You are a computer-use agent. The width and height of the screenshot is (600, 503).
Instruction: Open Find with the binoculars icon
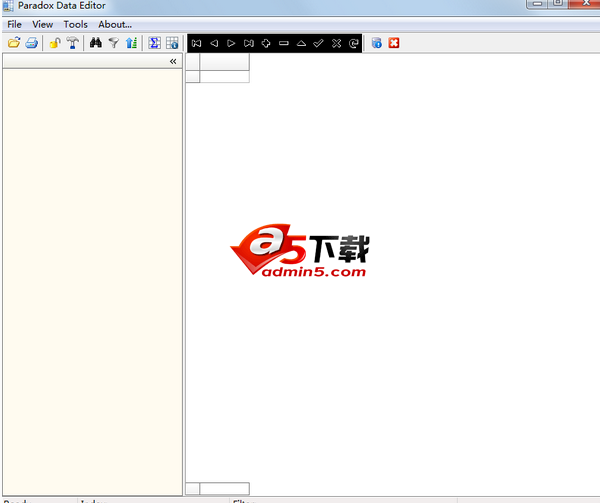point(96,42)
